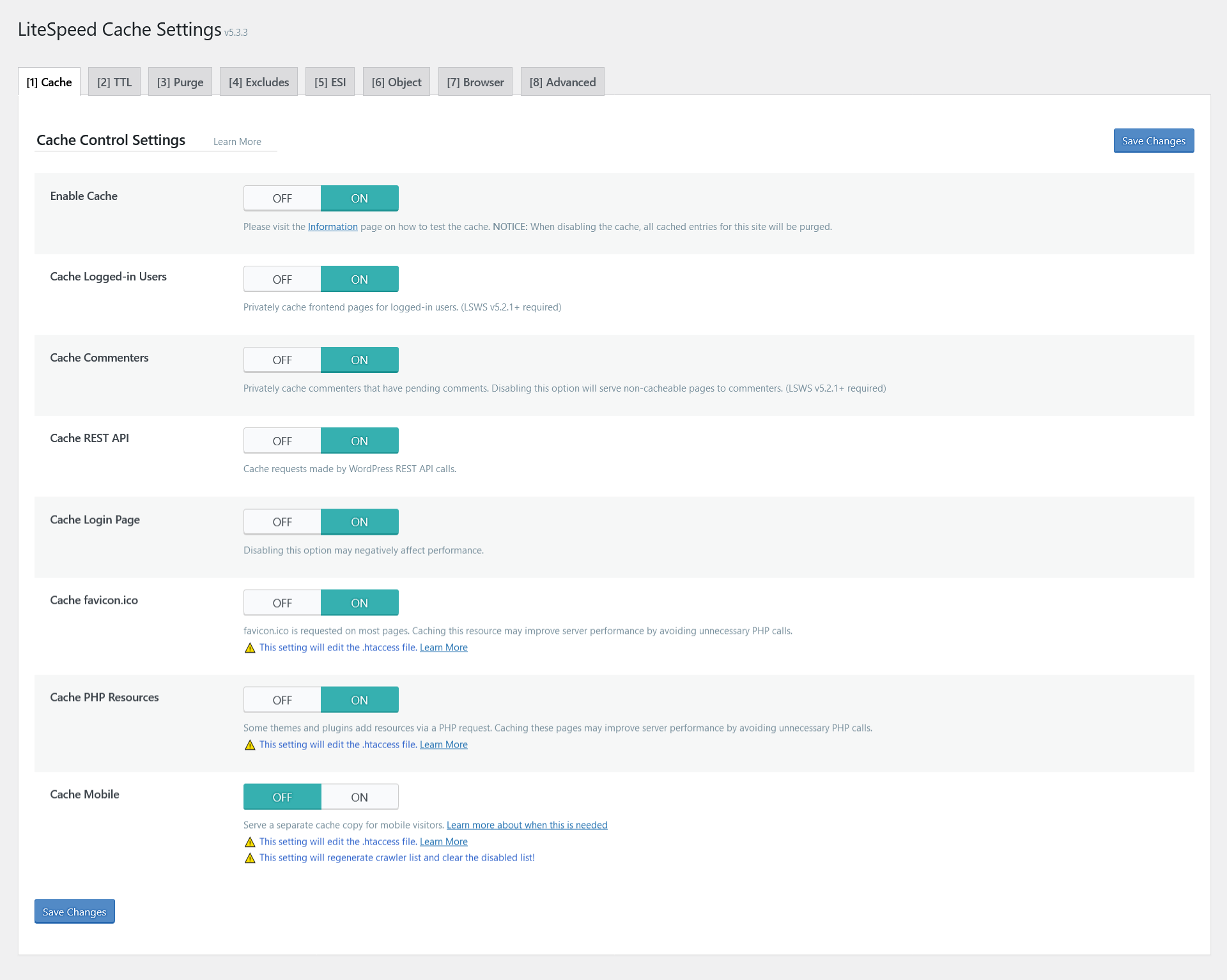Viewport: 1227px width, 980px height.
Task: Follow the Information page link
Action: tap(333, 227)
